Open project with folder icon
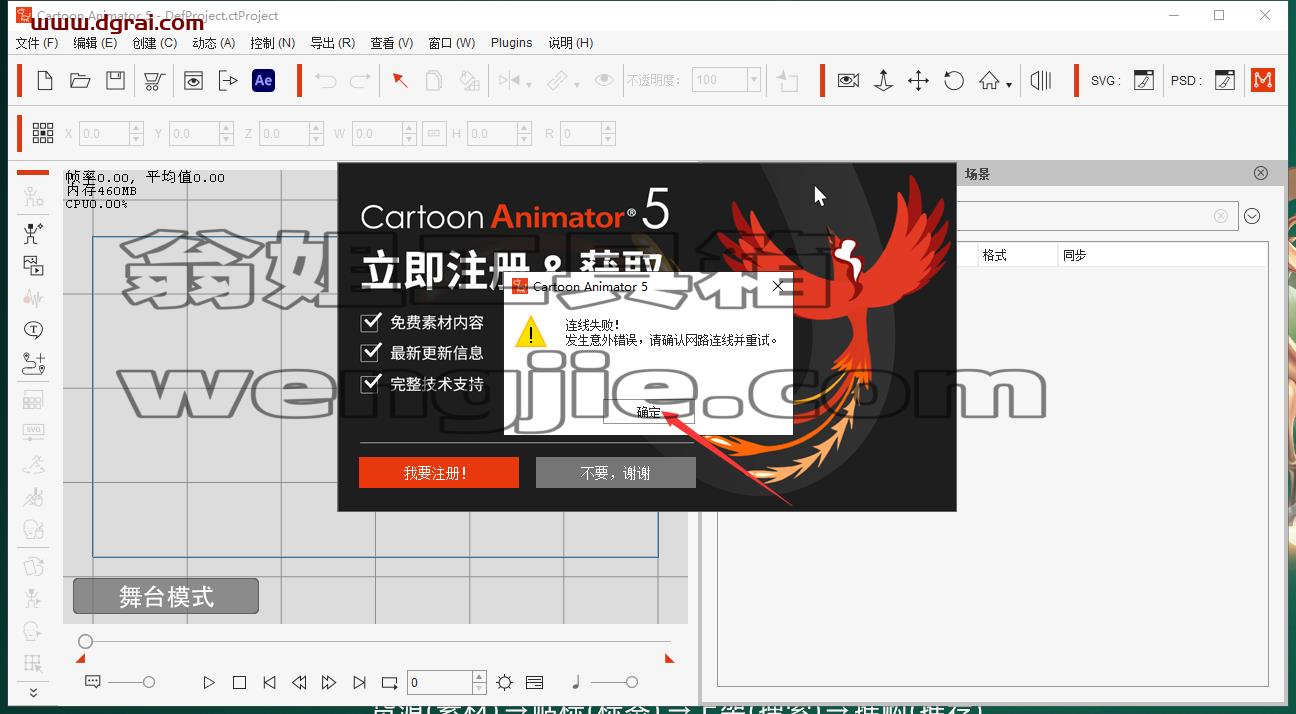Image resolution: width=1296 pixels, height=714 pixels. (x=80, y=81)
